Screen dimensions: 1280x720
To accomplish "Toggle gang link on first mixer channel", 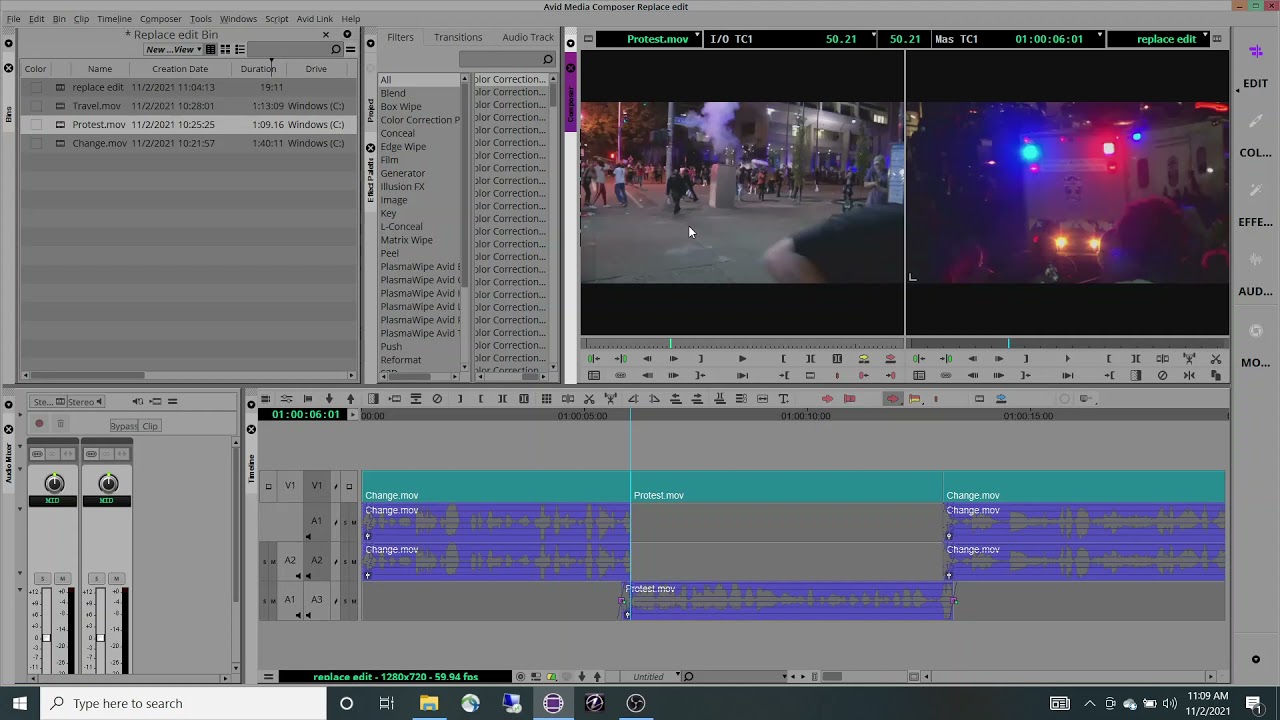I will (x=37, y=454).
